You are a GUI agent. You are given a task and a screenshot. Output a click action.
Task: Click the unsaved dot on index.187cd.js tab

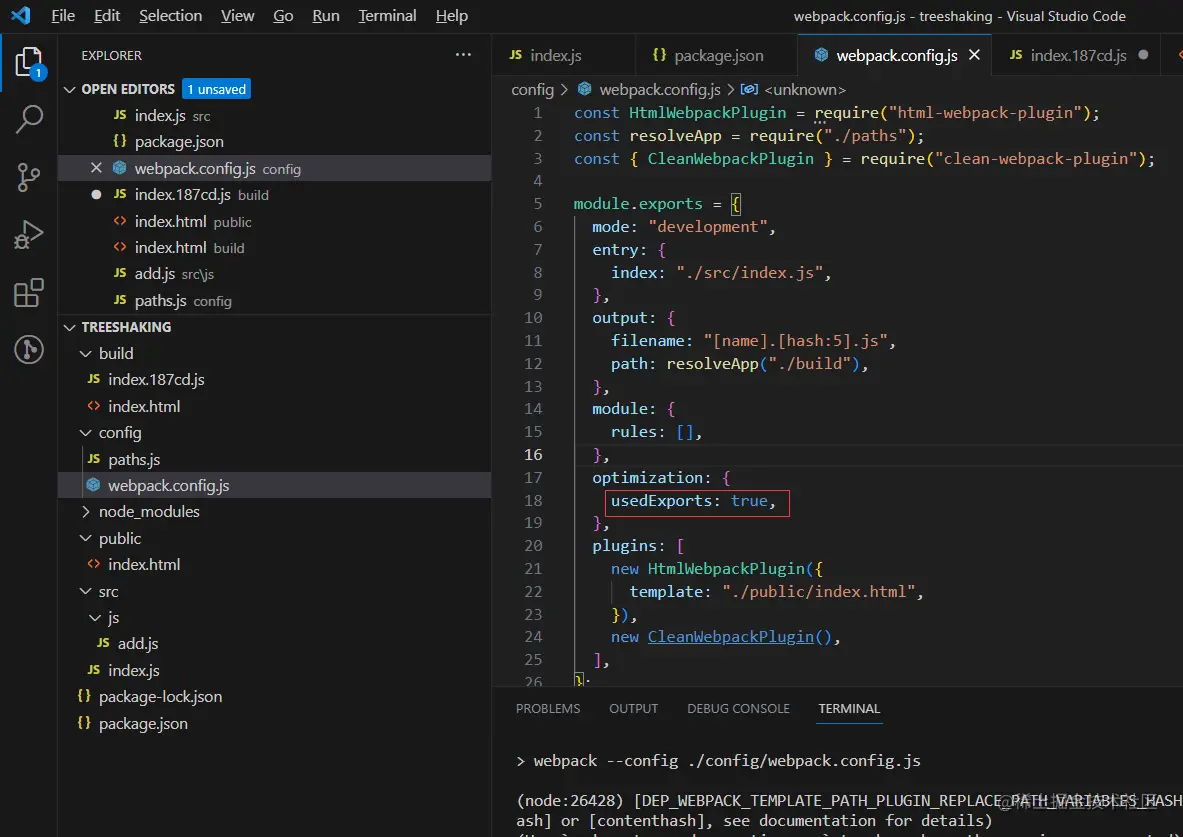pos(1143,55)
